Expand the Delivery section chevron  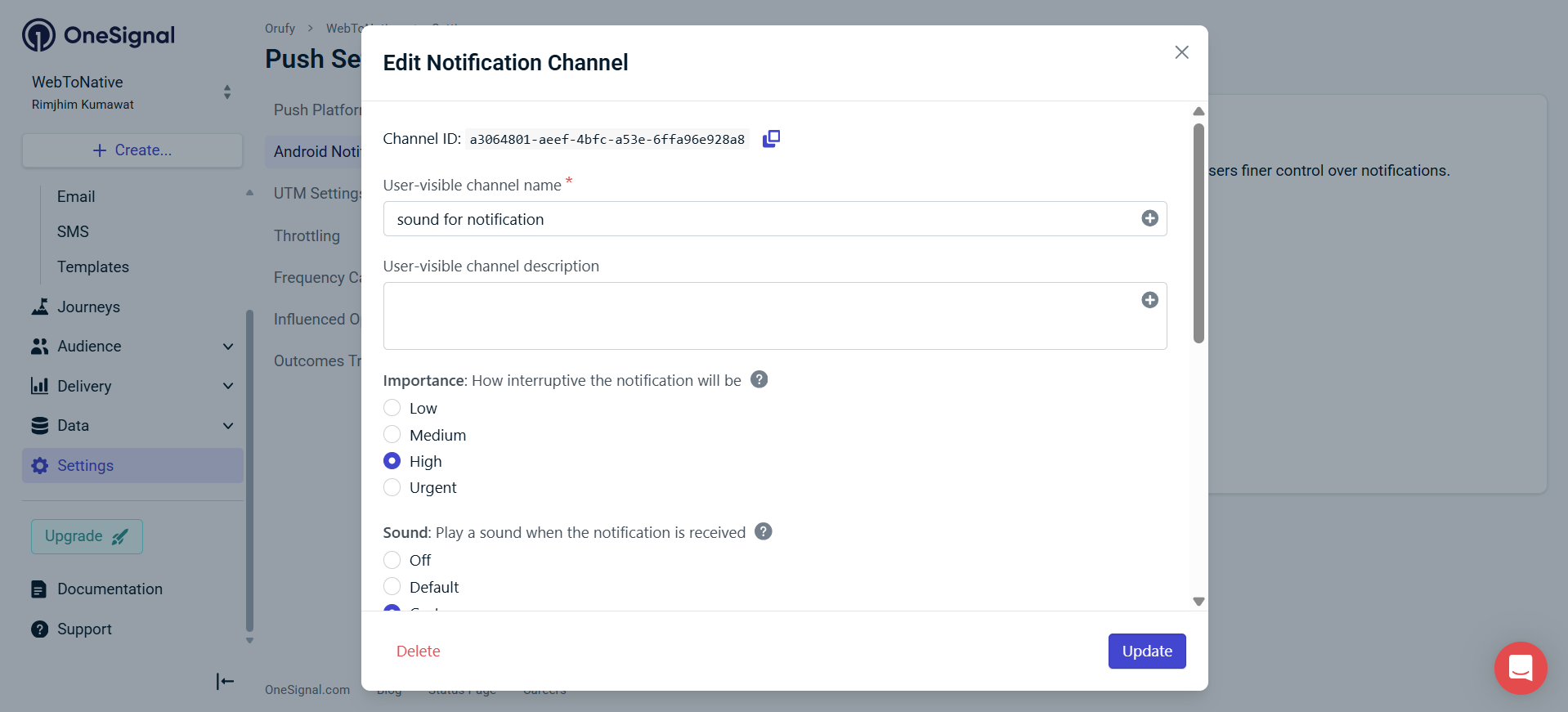228,386
